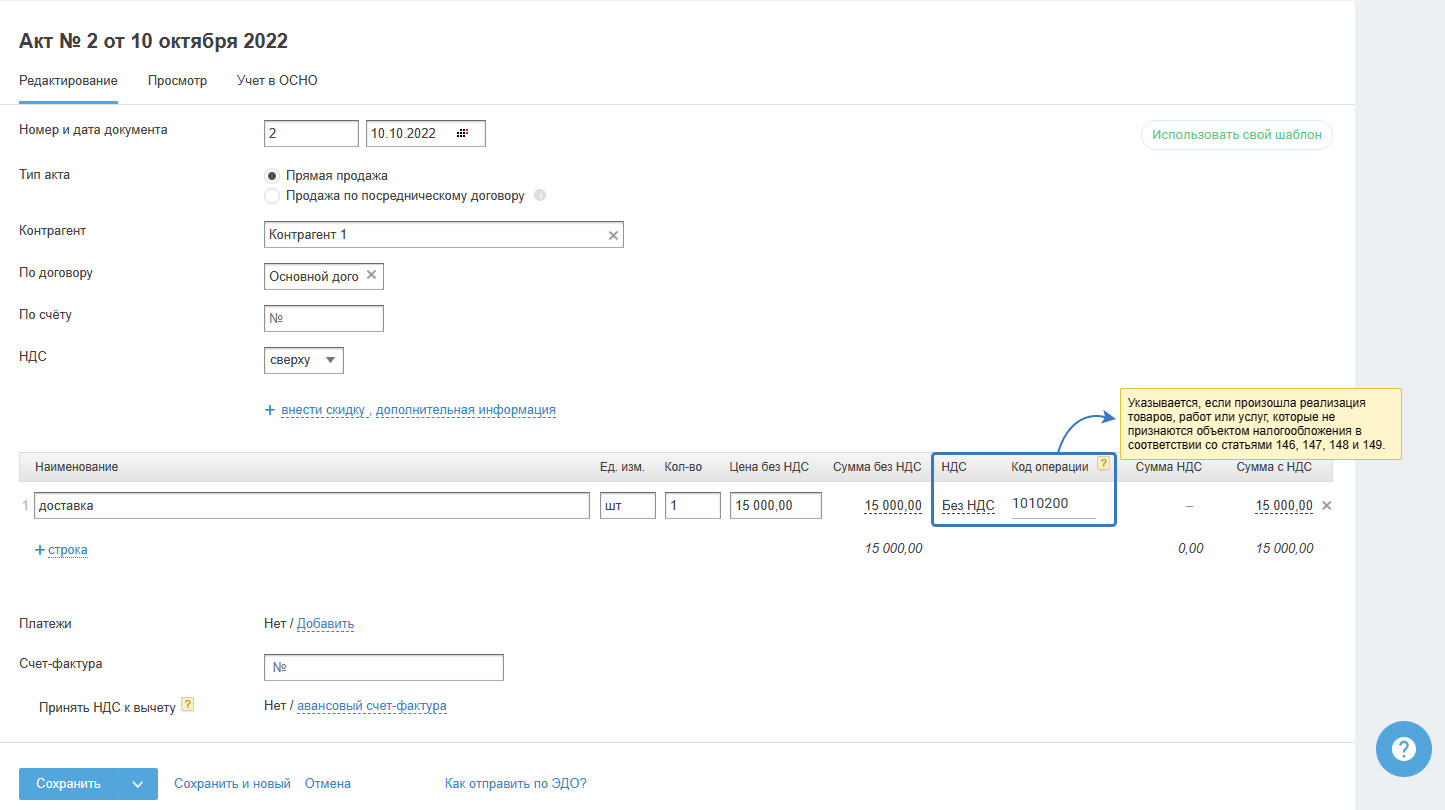
Task: Click the Код операции help icon
Action: click(x=1103, y=464)
